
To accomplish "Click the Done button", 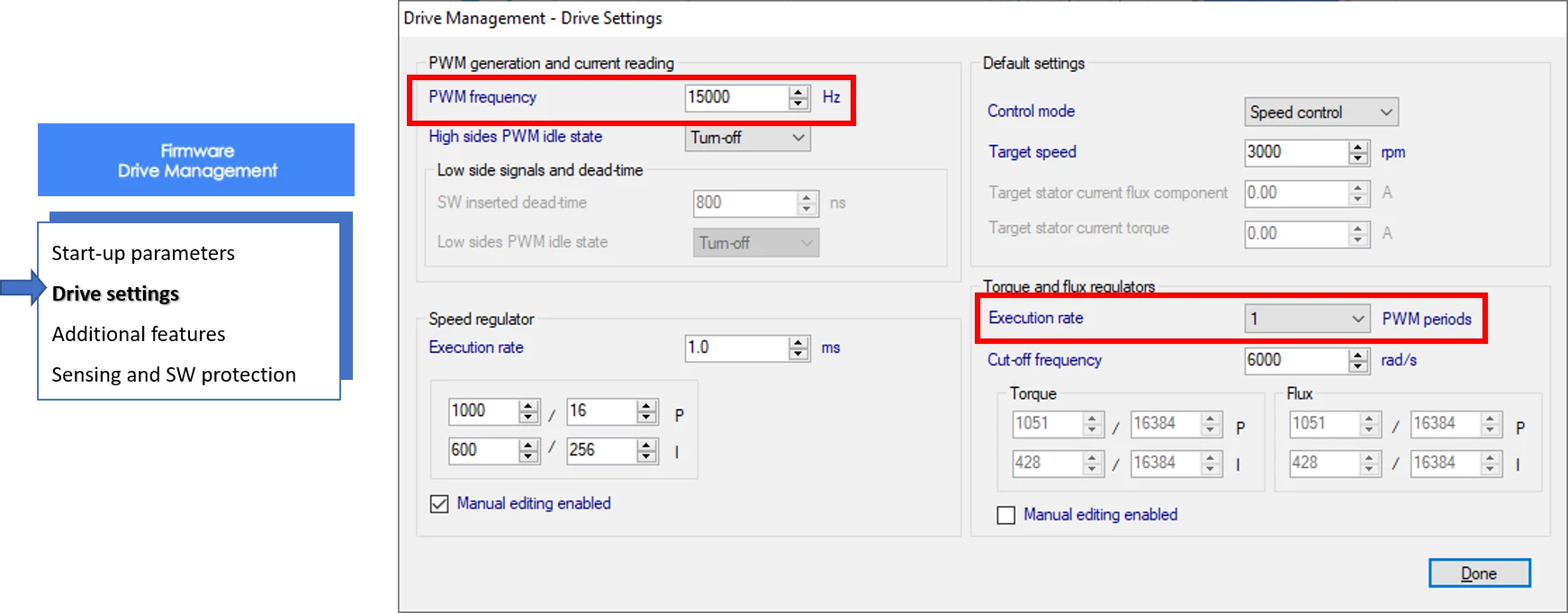I will coord(1479,573).
